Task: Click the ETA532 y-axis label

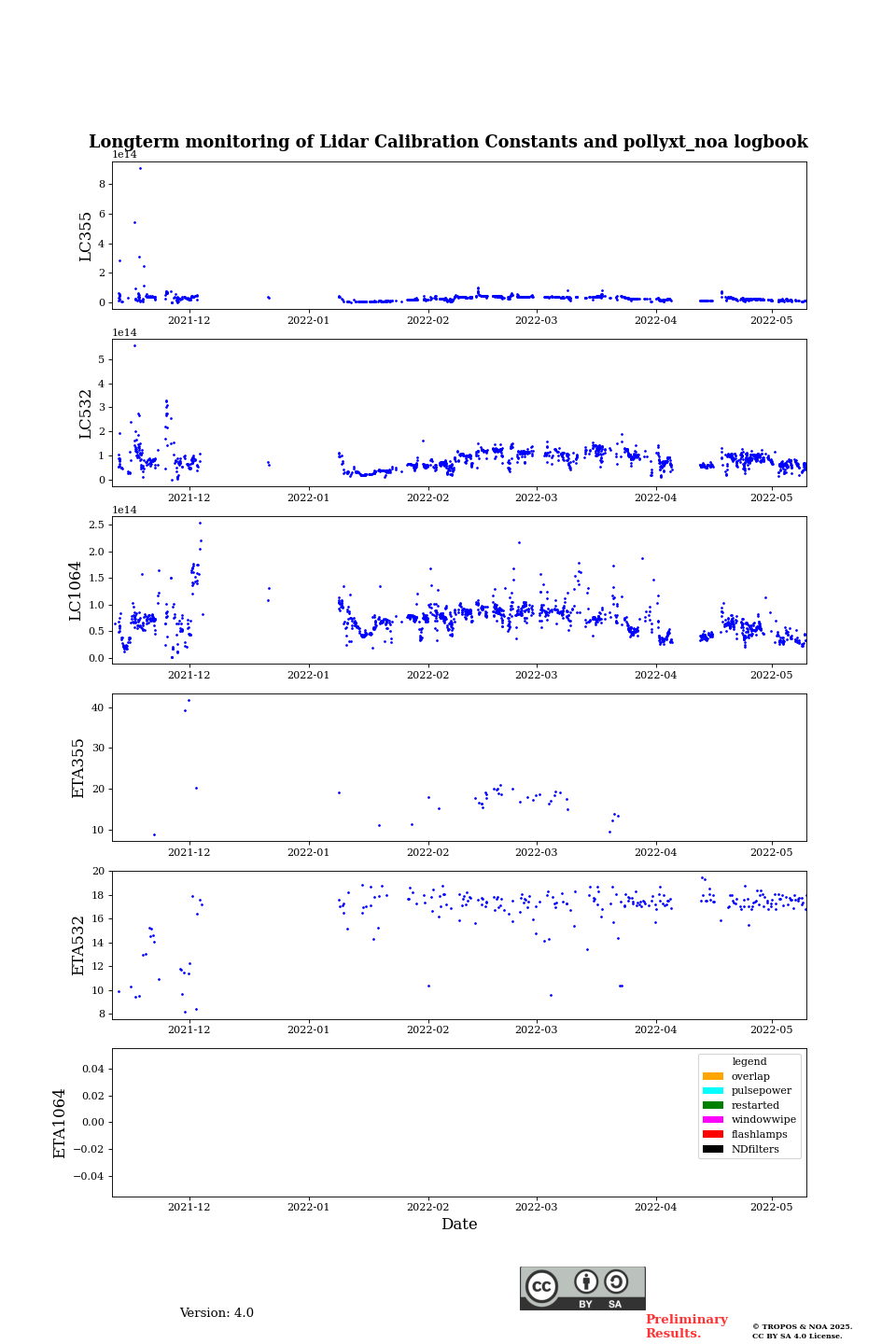Action: (78, 945)
